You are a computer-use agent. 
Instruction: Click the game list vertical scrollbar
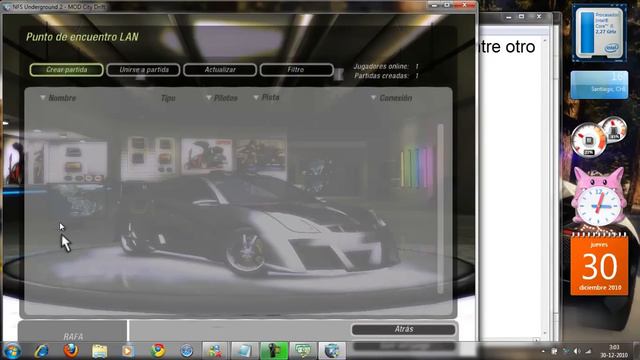click(x=440, y=208)
